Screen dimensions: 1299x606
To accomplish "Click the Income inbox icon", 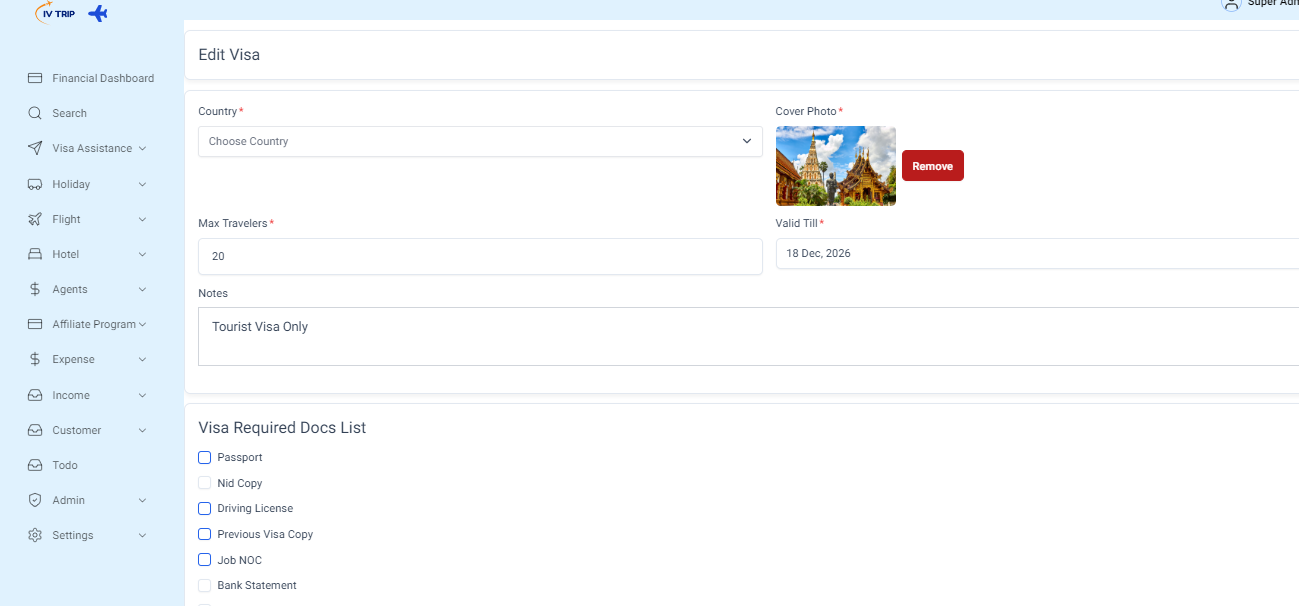I will (35, 395).
